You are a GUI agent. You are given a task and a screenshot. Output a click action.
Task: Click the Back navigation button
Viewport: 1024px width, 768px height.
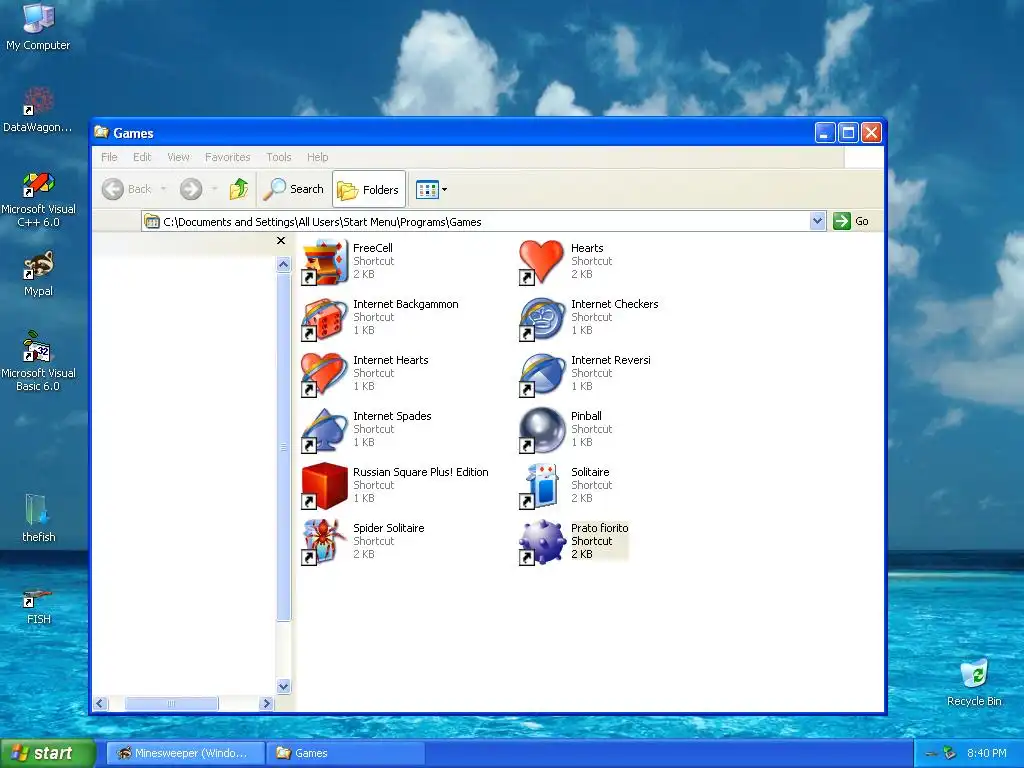click(x=127, y=189)
